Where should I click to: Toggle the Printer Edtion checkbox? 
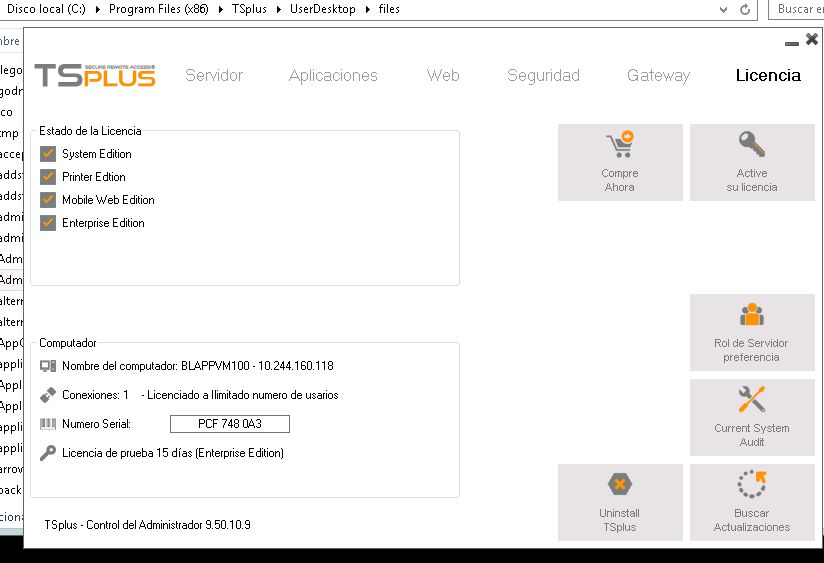coord(48,177)
